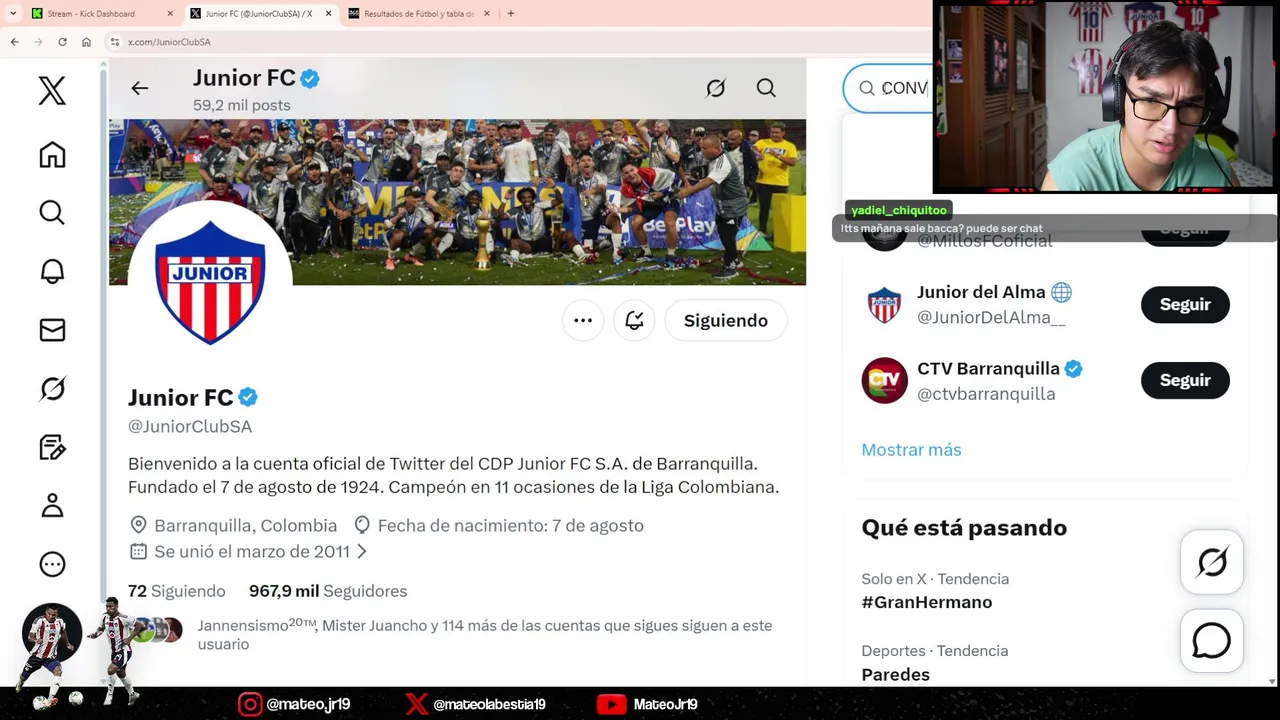Image resolution: width=1280 pixels, height=720 pixels.
Task: Click the 59,2 mil posts text
Action: click(x=242, y=105)
